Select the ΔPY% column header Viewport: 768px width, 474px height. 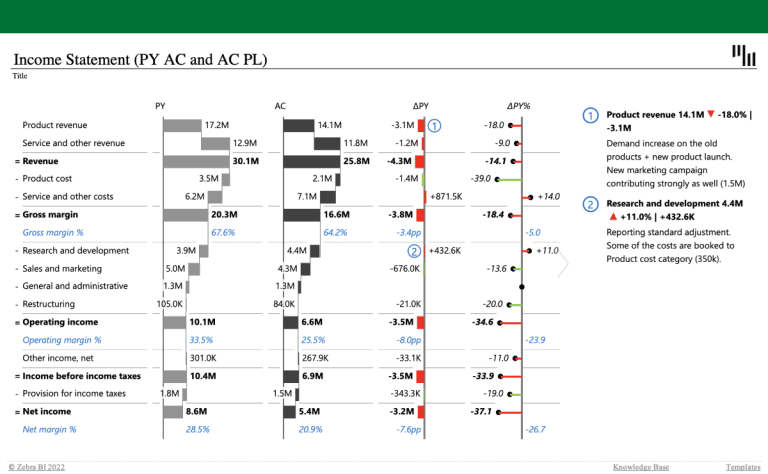[518, 105]
